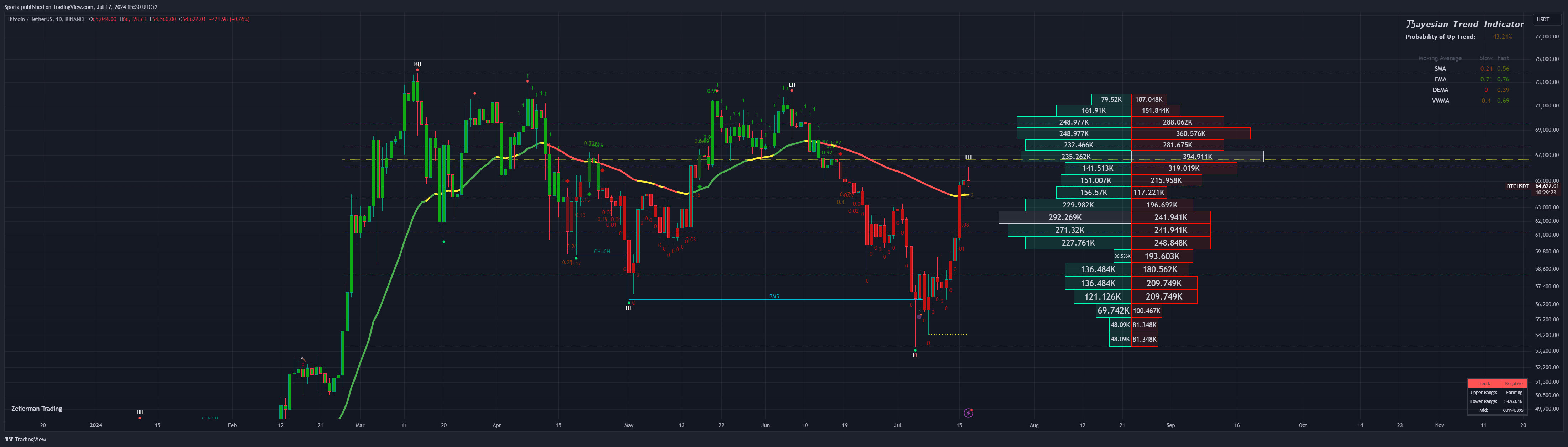Click the 360.576K sell volume bar
This screenshot has width=1568, height=447.
point(1191,133)
